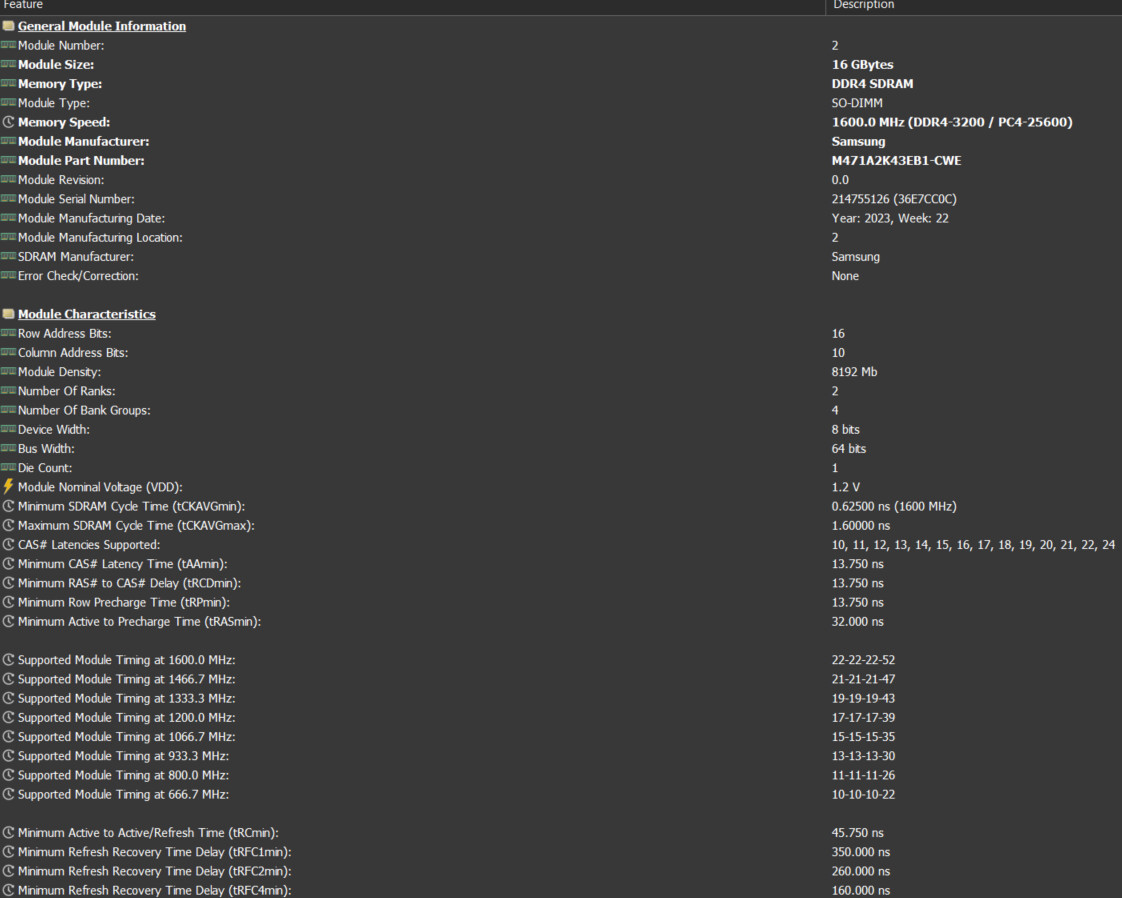The image size is (1122, 898).
Task: Select the Module Characteristics heading
Action: (x=87, y=314)
